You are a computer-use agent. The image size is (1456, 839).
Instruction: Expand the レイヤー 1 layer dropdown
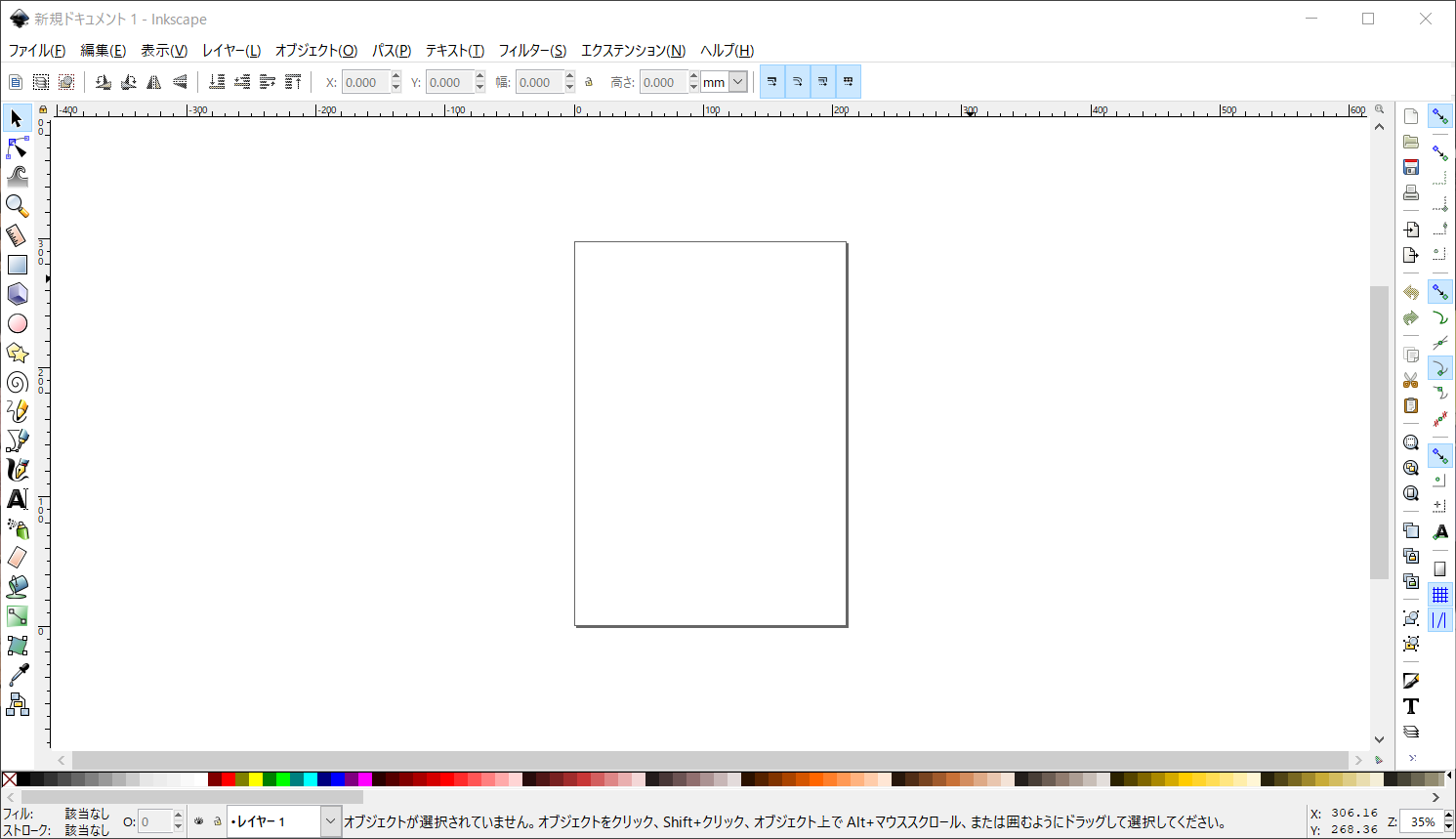click(x=330, y=821)
